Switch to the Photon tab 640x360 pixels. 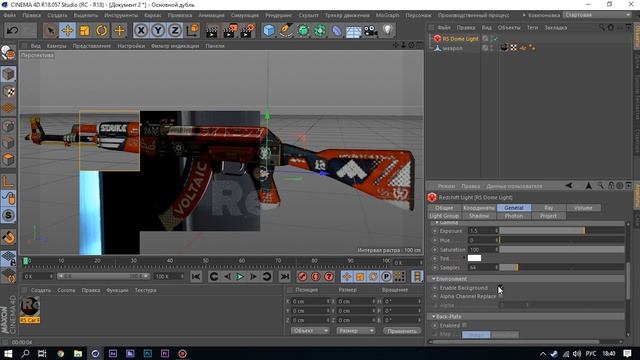(513, 216)
